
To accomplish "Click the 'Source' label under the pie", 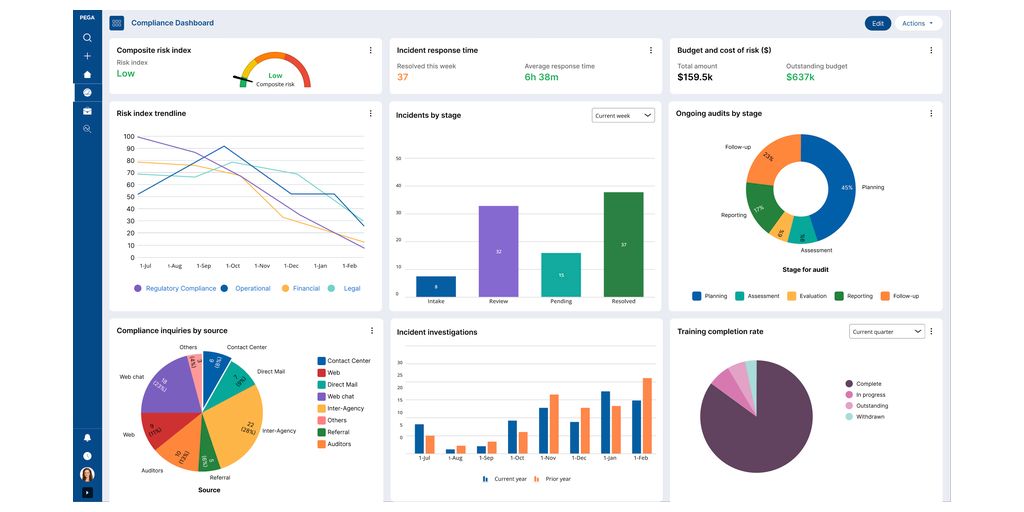I will 209,490.
